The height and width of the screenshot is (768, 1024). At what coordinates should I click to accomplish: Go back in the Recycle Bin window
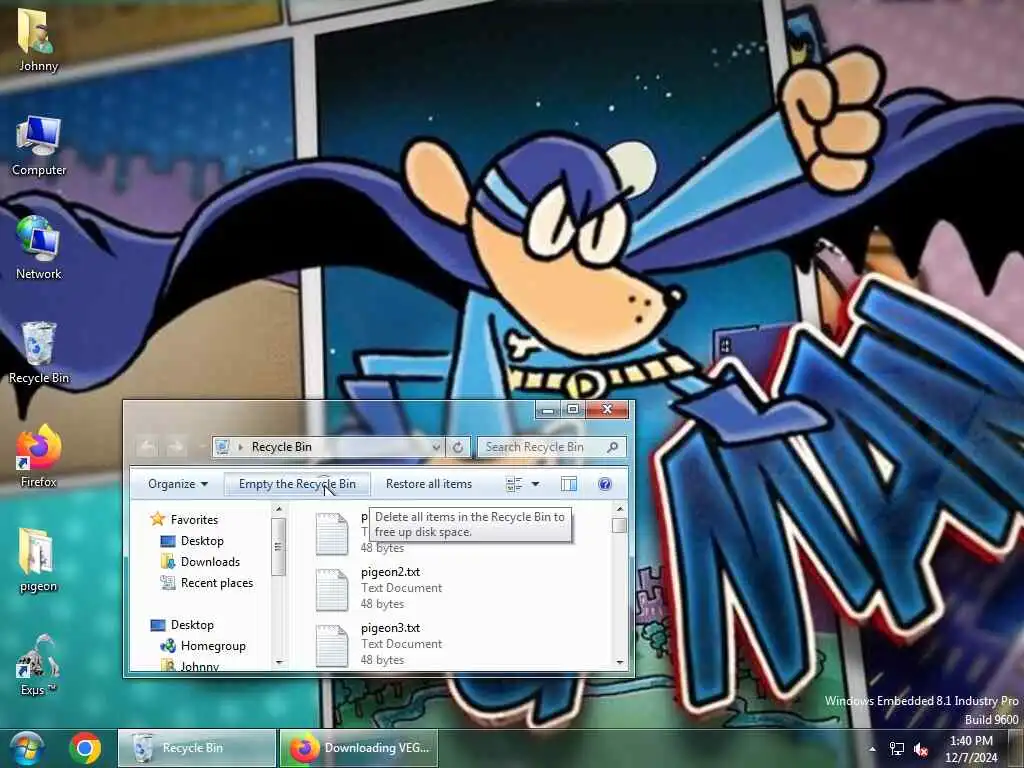148,447
